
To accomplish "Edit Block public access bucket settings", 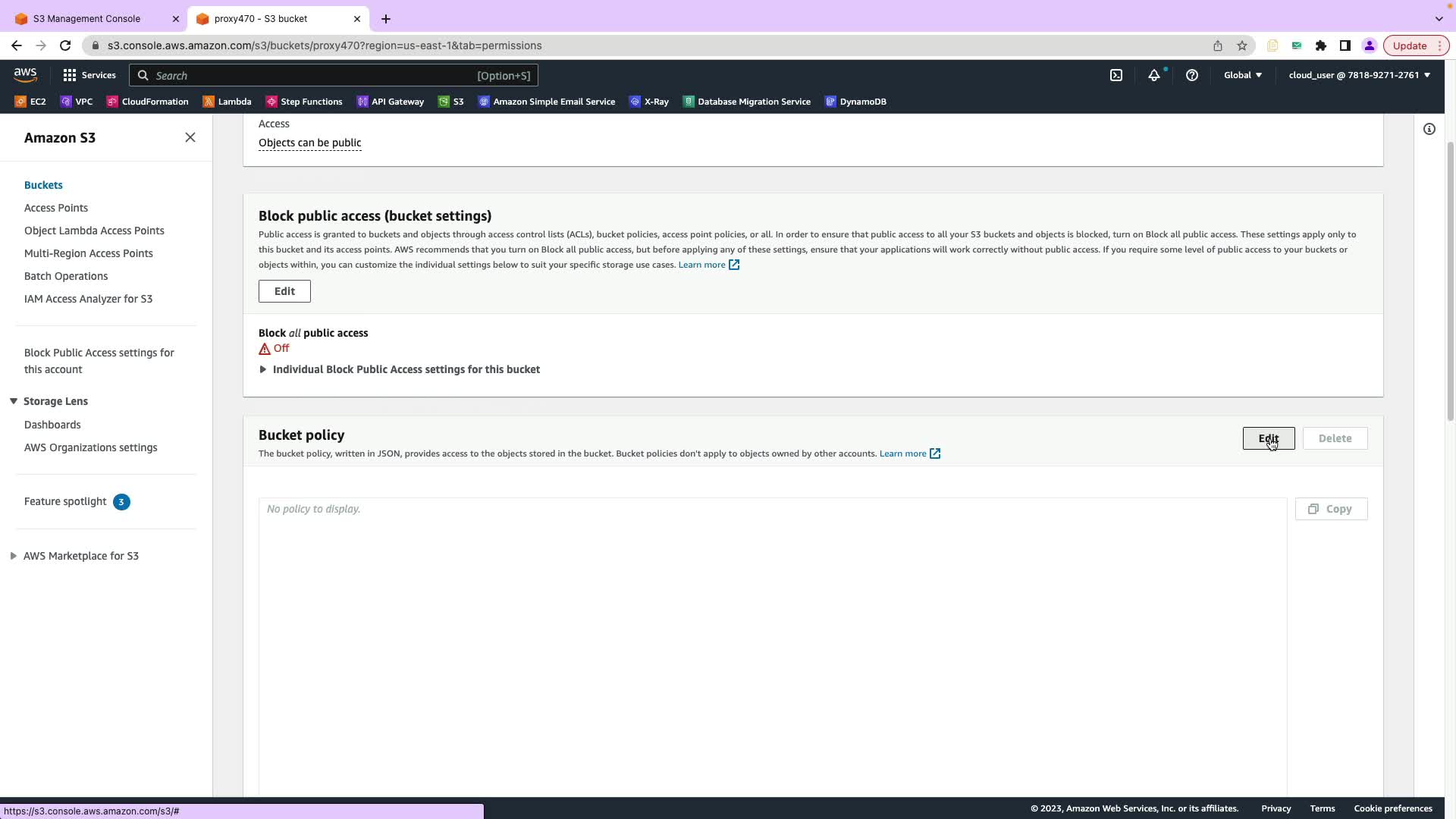I will click(x=284, y=291).
